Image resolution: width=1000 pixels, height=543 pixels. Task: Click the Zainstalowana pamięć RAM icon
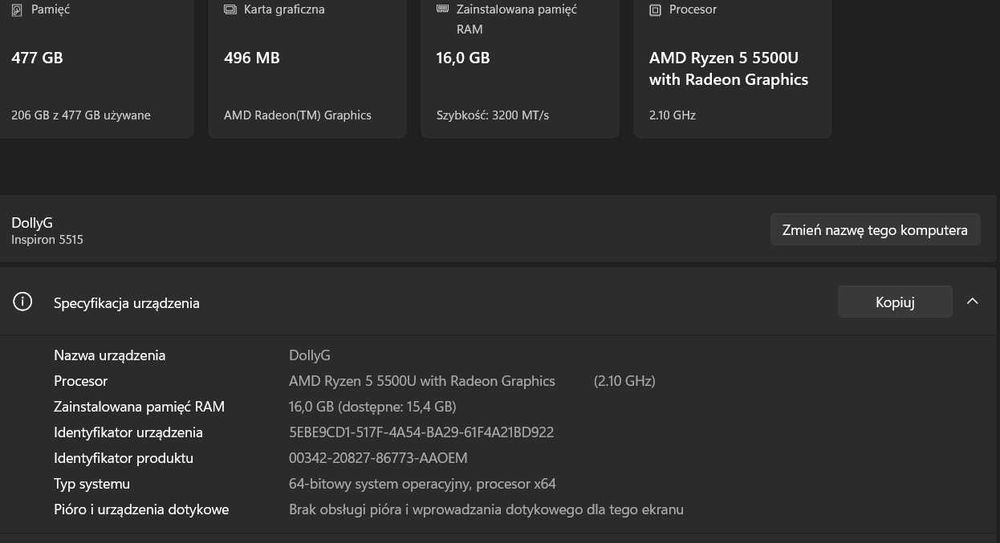443,9
